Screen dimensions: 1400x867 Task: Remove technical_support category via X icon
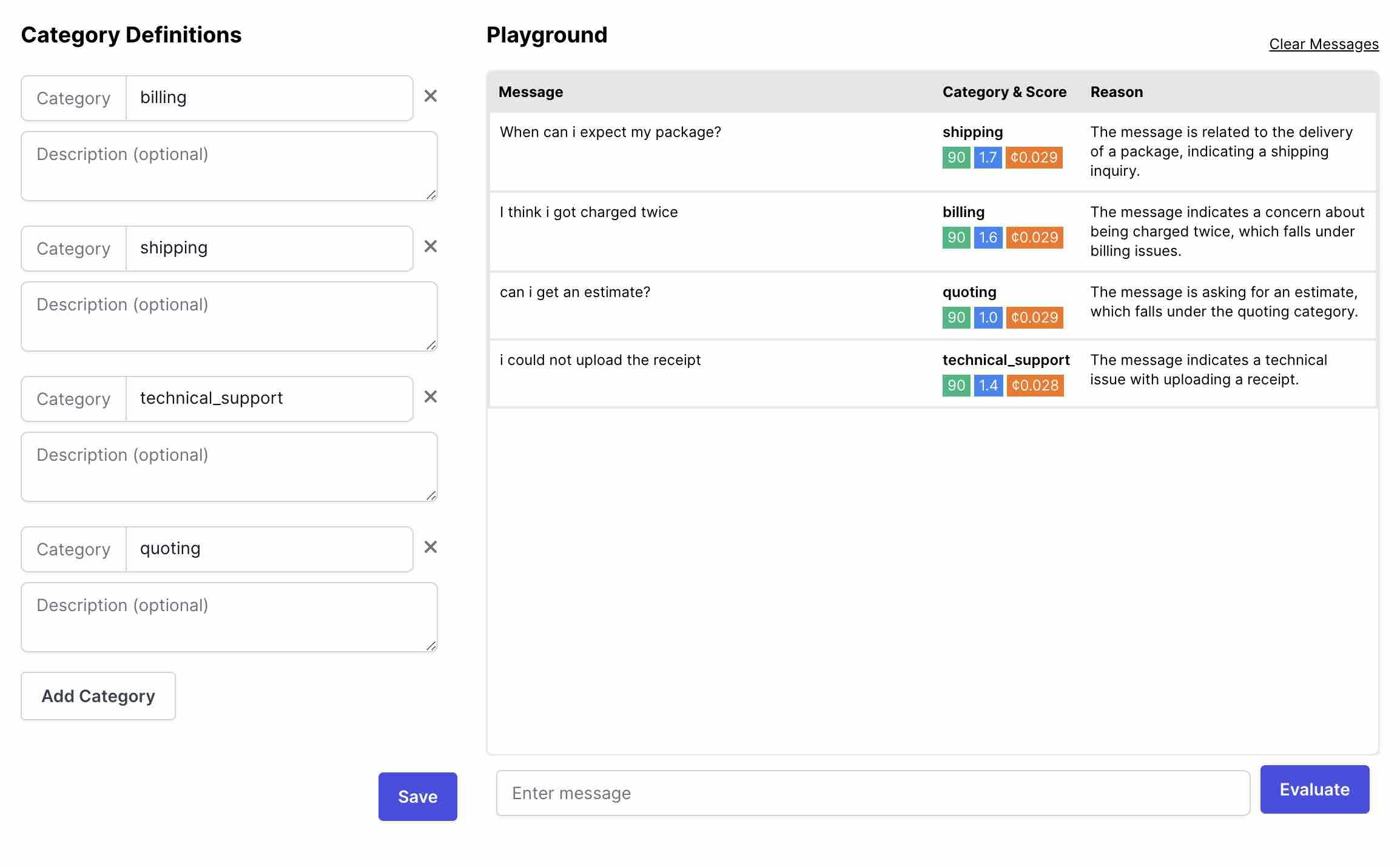430,397
